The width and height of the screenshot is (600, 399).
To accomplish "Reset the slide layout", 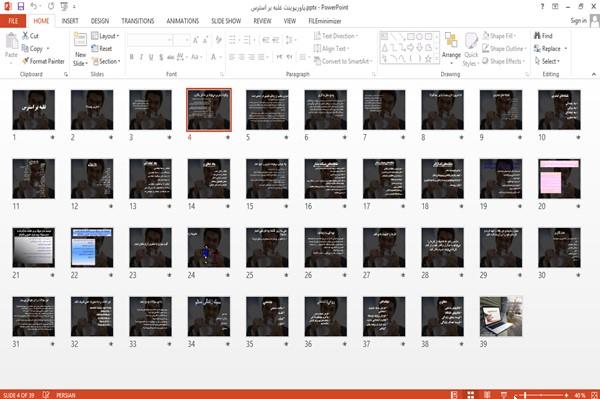I will pyautogui.click(x=102, y=48).
